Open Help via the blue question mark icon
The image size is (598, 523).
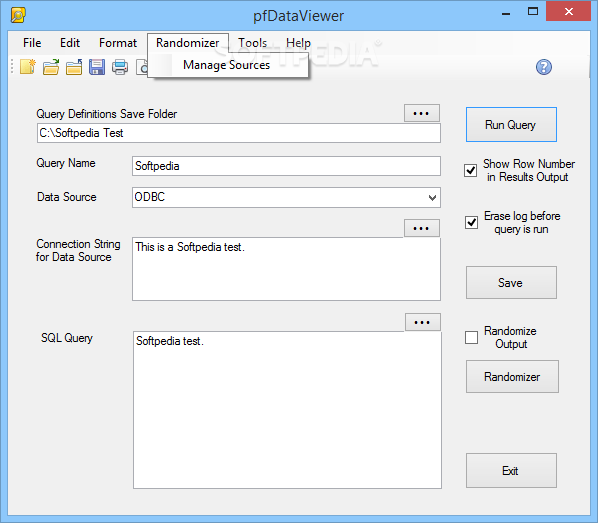click(543, 67)
